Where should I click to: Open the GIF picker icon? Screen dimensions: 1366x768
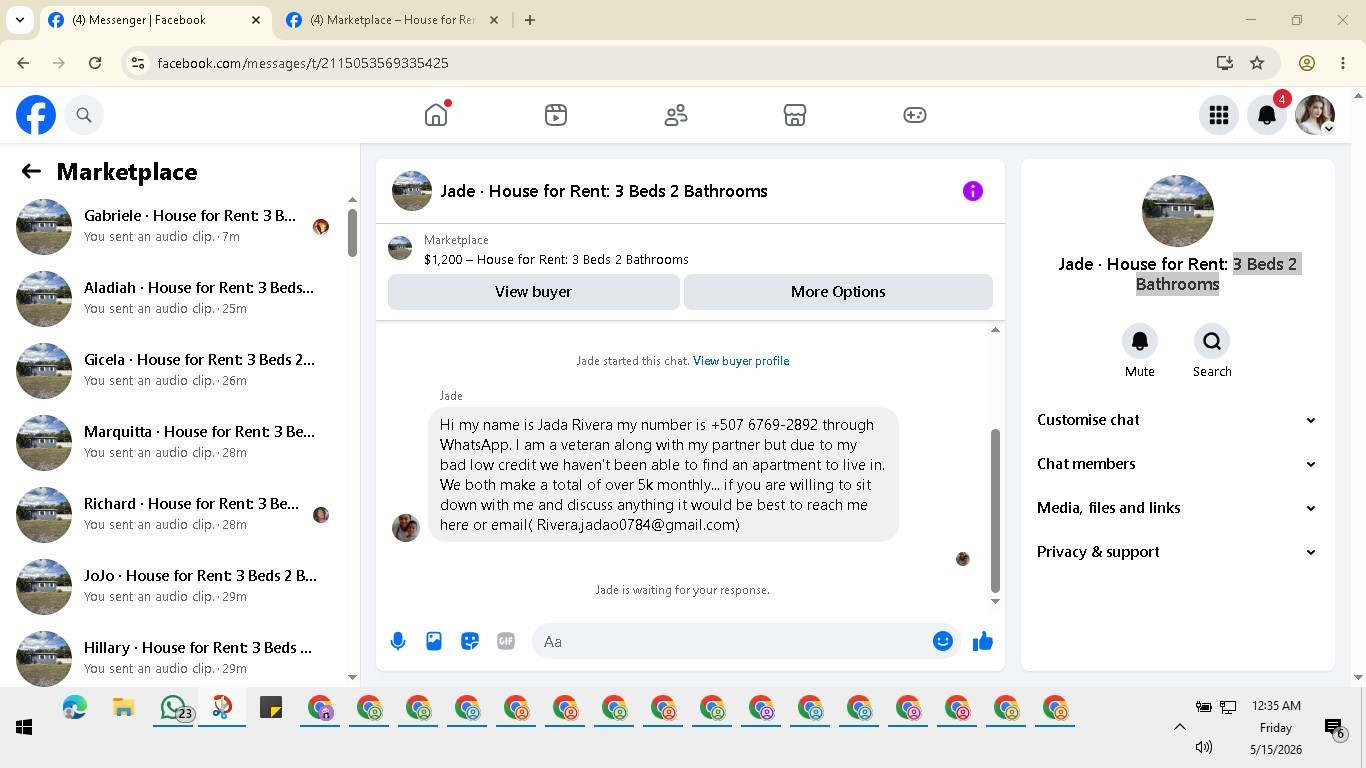(506, 641)
